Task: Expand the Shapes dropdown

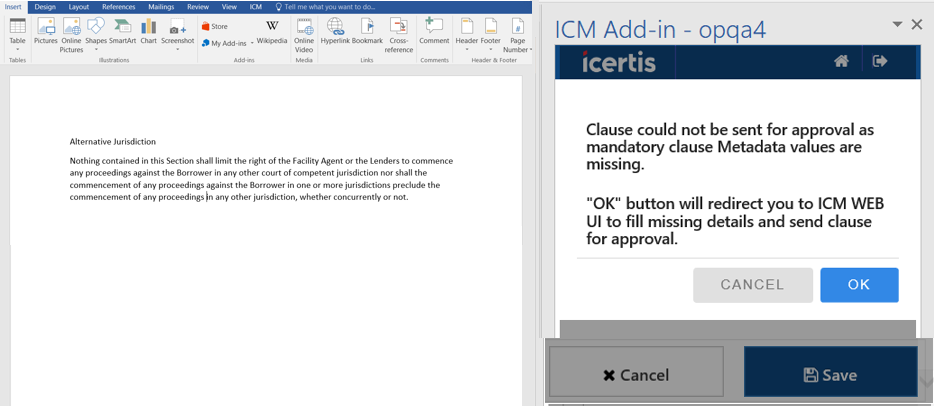Action: [95, 50]
